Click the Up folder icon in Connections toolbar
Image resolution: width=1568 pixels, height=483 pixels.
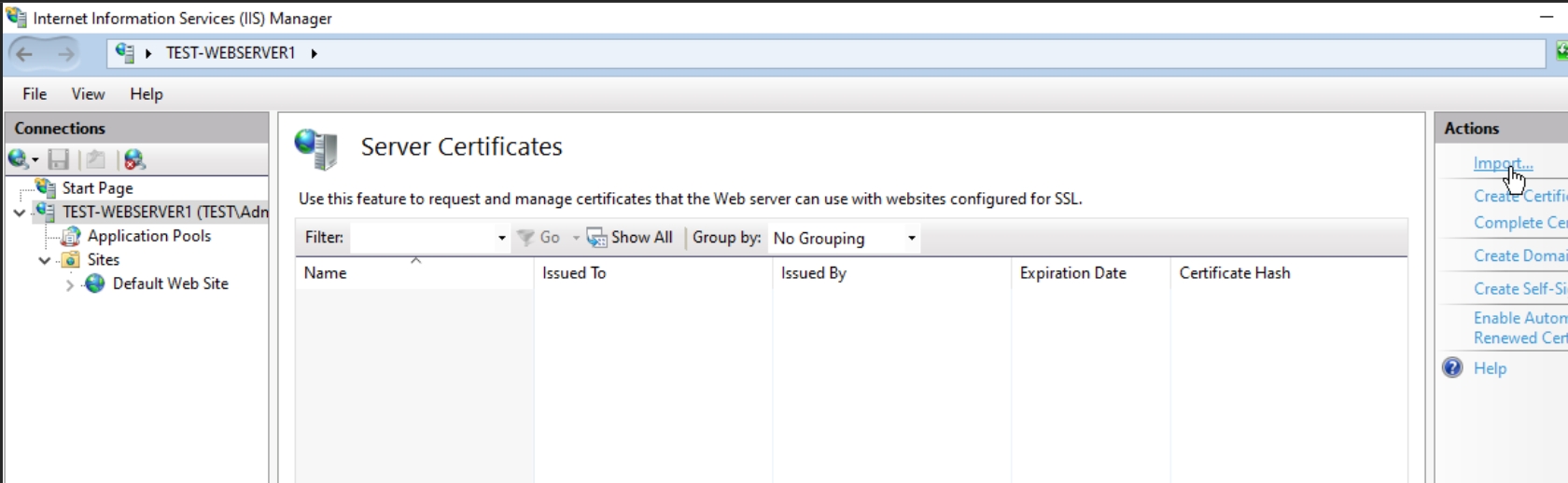95,159
